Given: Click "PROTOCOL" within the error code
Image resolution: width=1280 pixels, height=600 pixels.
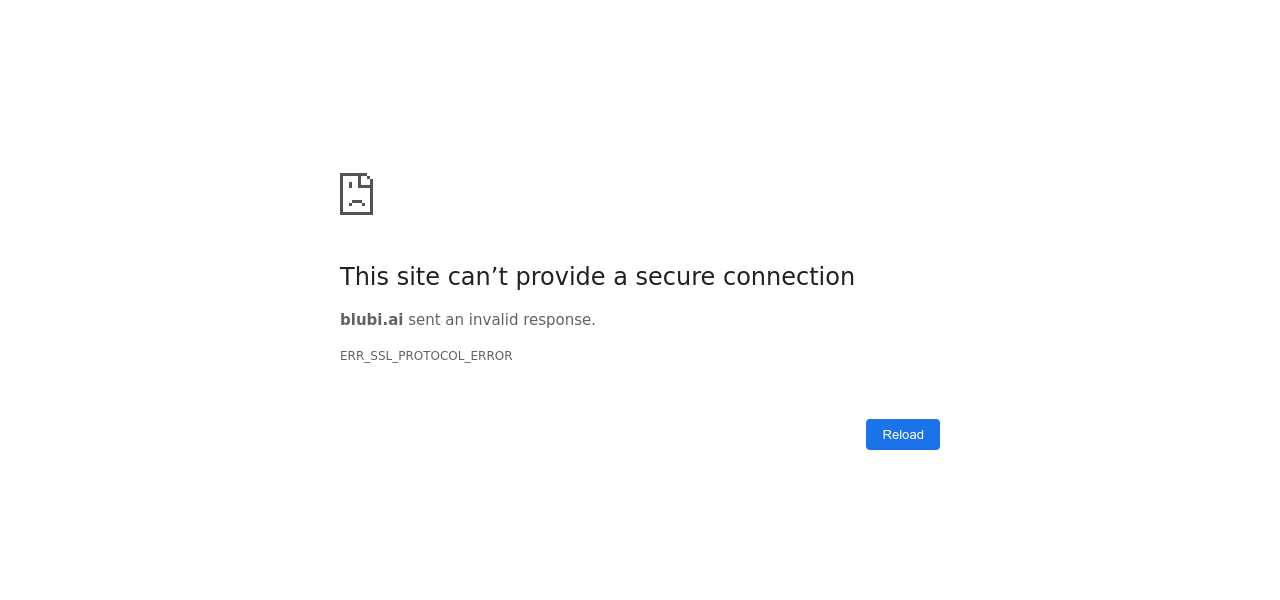Looking at the screenshot, I should 431,356.
